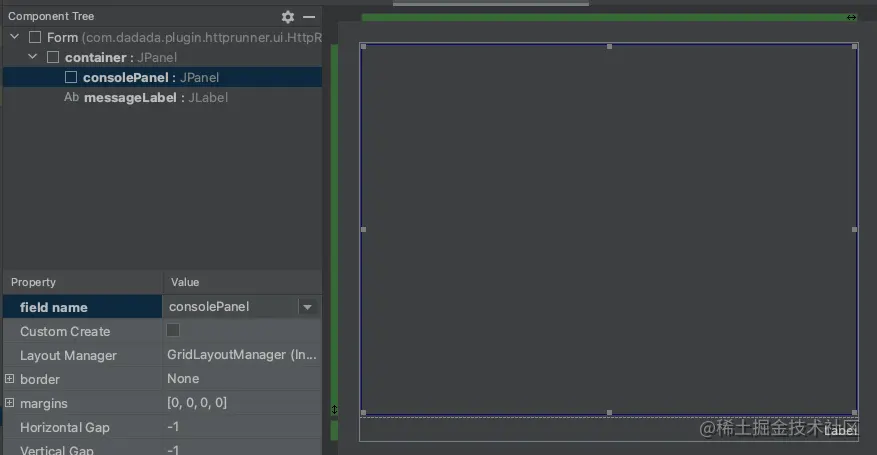Click the horizontal resize arrow on green column bar

pyautogui.click(x=851, y=18)
